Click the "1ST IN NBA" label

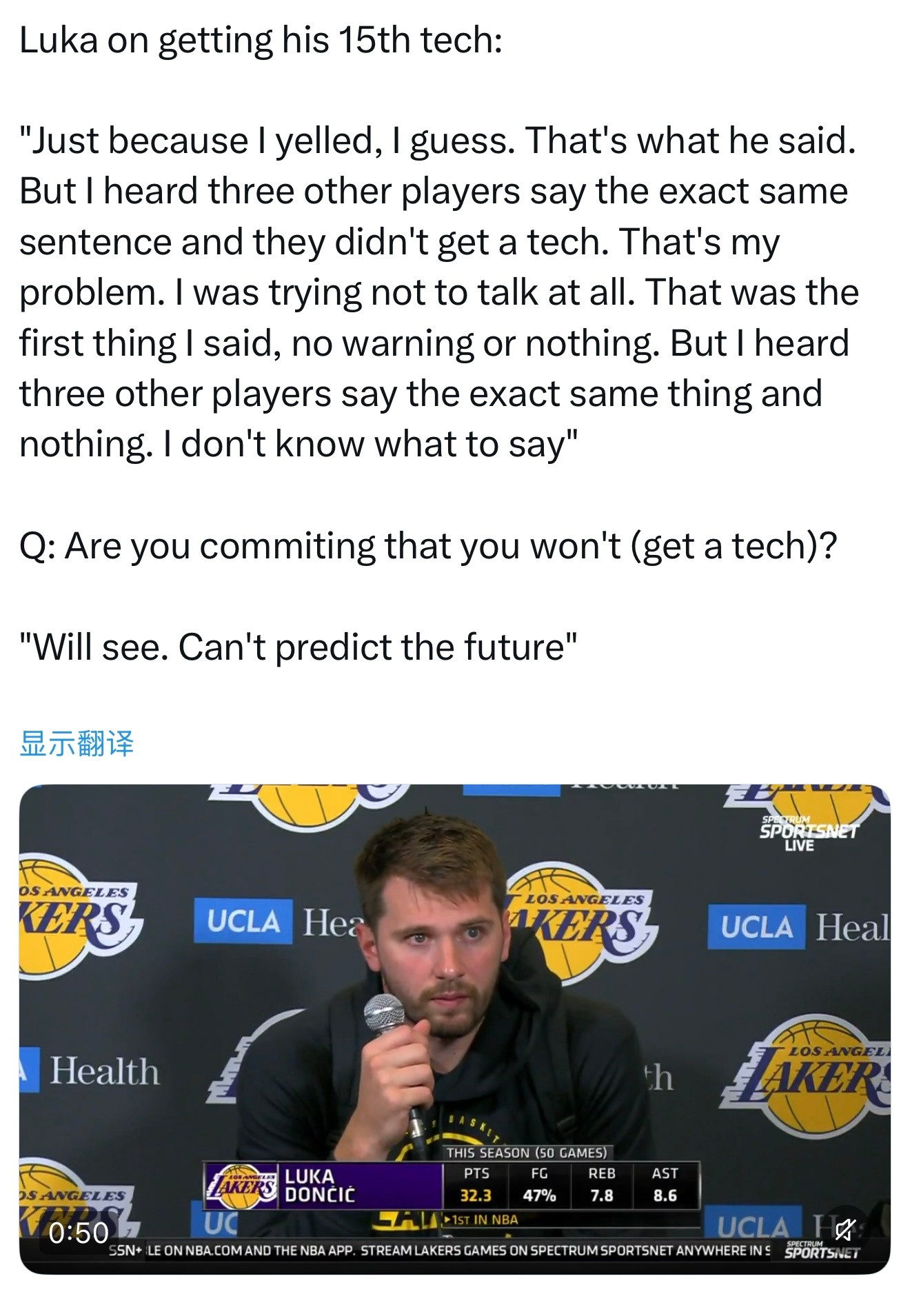[x=483, y=1219]
